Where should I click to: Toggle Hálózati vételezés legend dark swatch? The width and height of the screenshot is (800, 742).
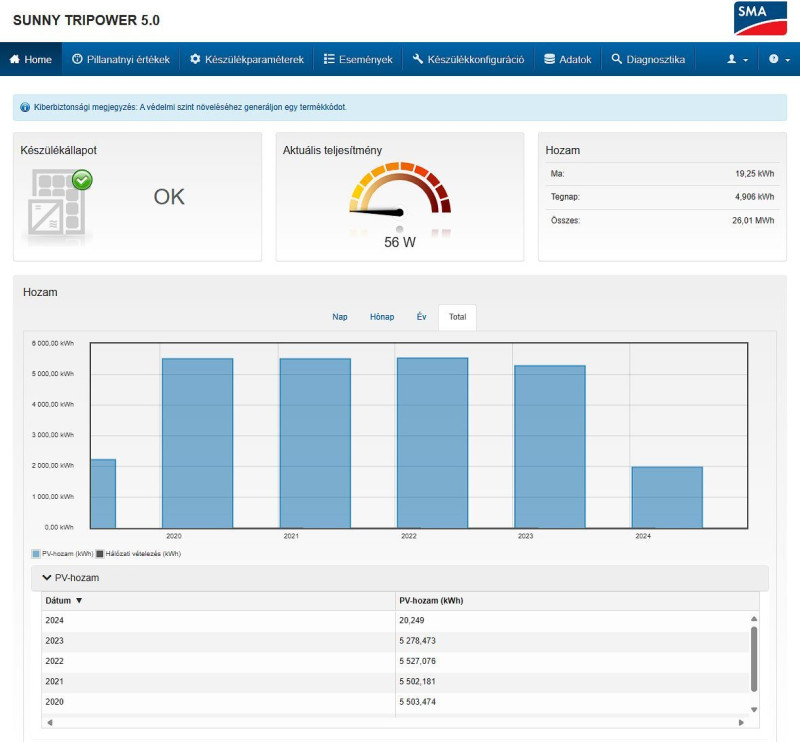coord(100,554)
